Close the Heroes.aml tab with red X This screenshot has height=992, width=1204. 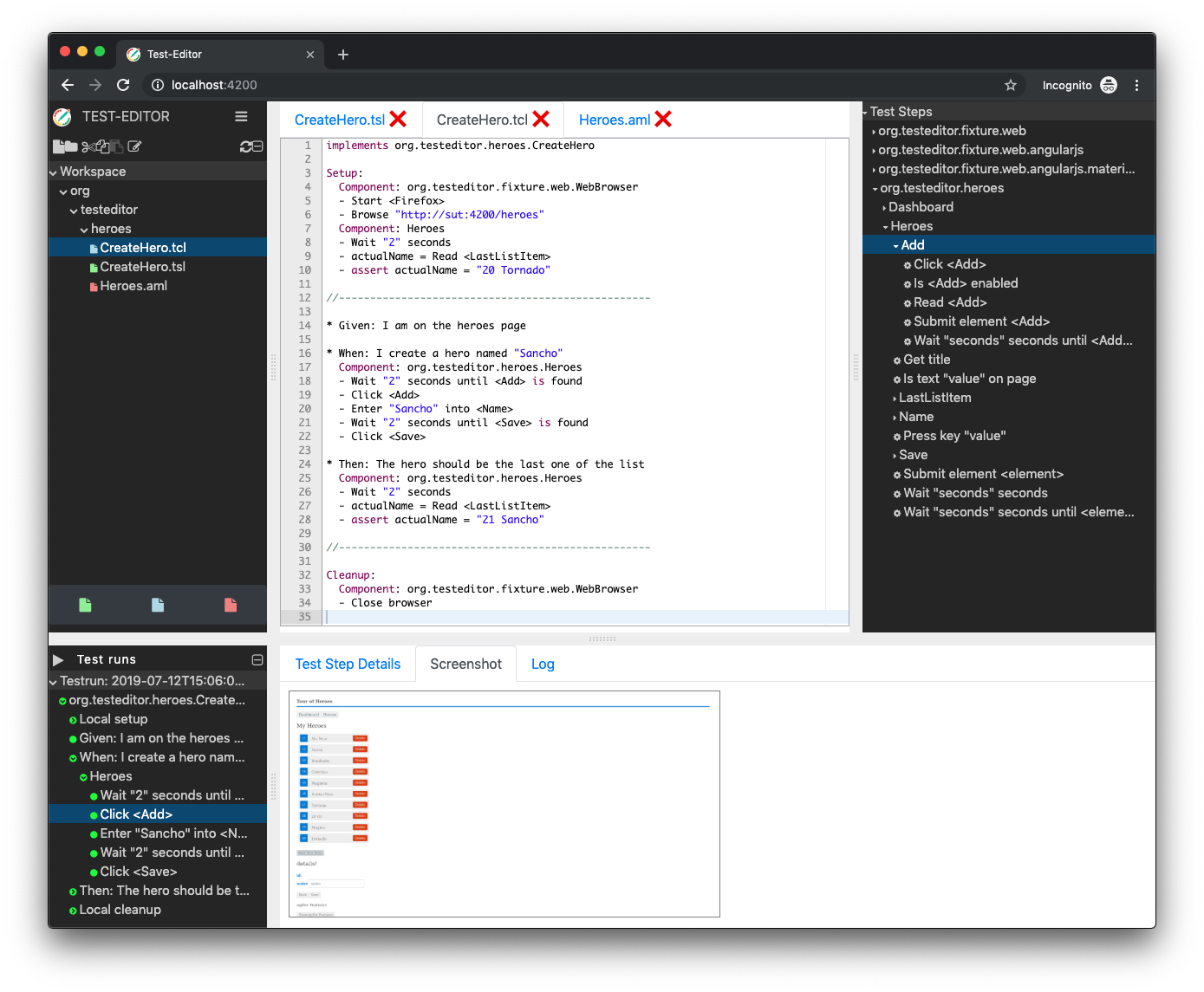coord(663,120)
